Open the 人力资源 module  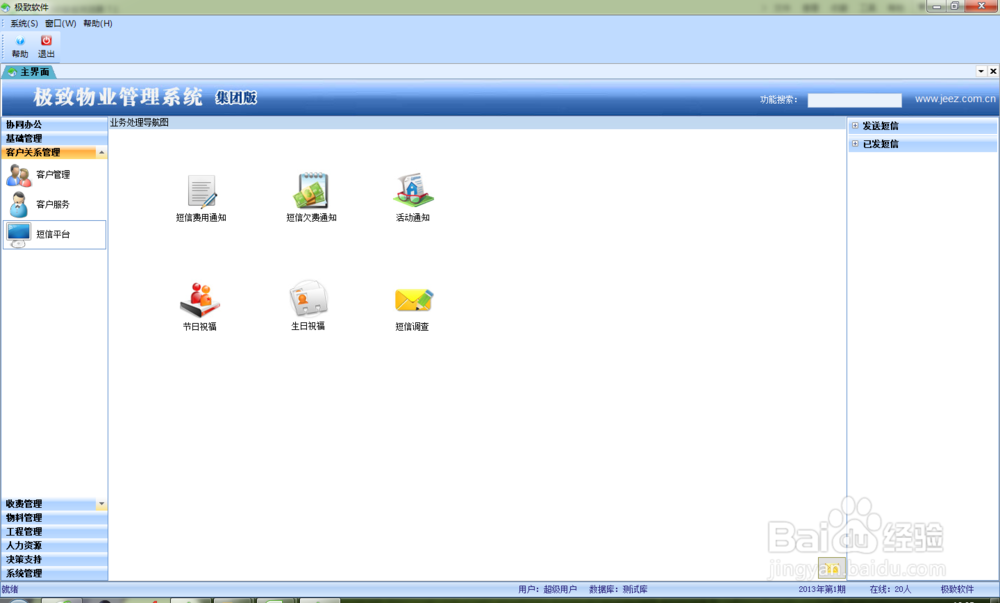pyautogui.click(x=54, y=546)
